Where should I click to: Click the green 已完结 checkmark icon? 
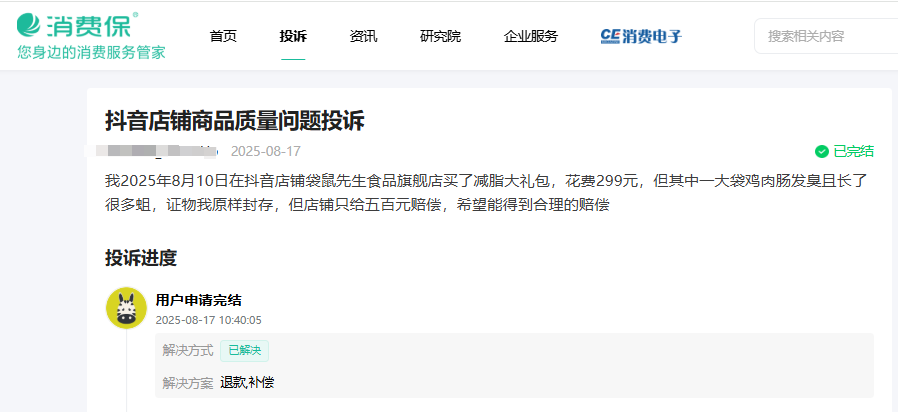click(822, 151)
